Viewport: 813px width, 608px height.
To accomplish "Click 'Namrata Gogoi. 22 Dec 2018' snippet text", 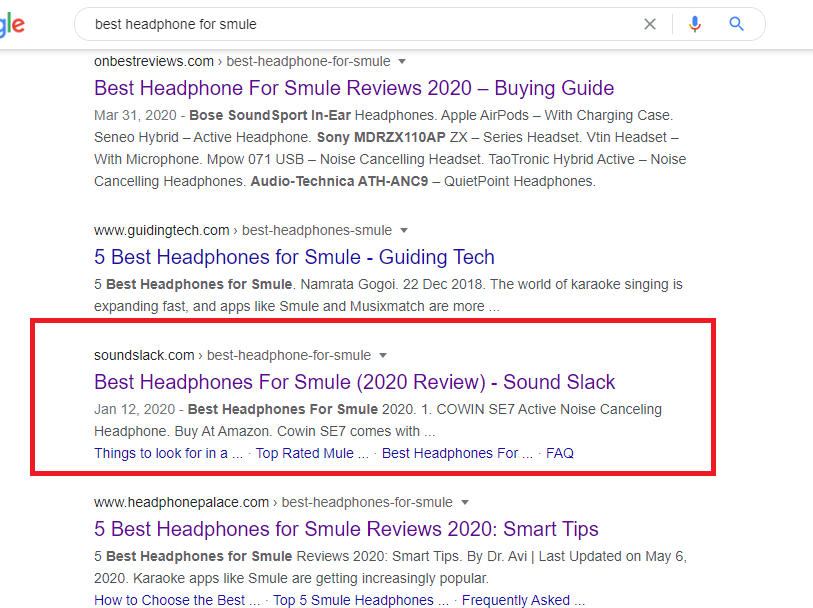I will 393,285.
